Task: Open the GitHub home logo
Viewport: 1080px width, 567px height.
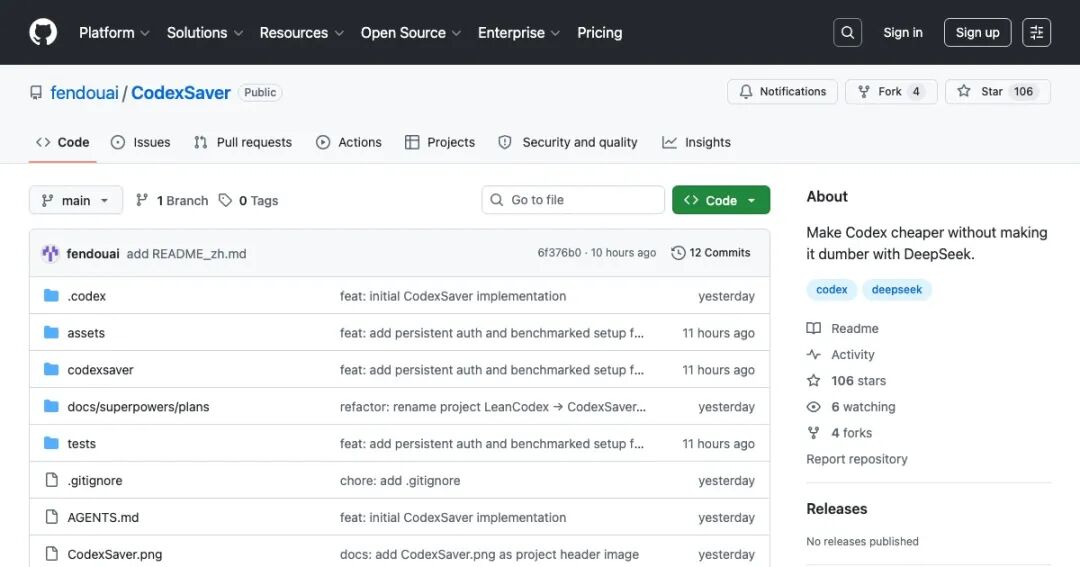Action: click(43, 32)
